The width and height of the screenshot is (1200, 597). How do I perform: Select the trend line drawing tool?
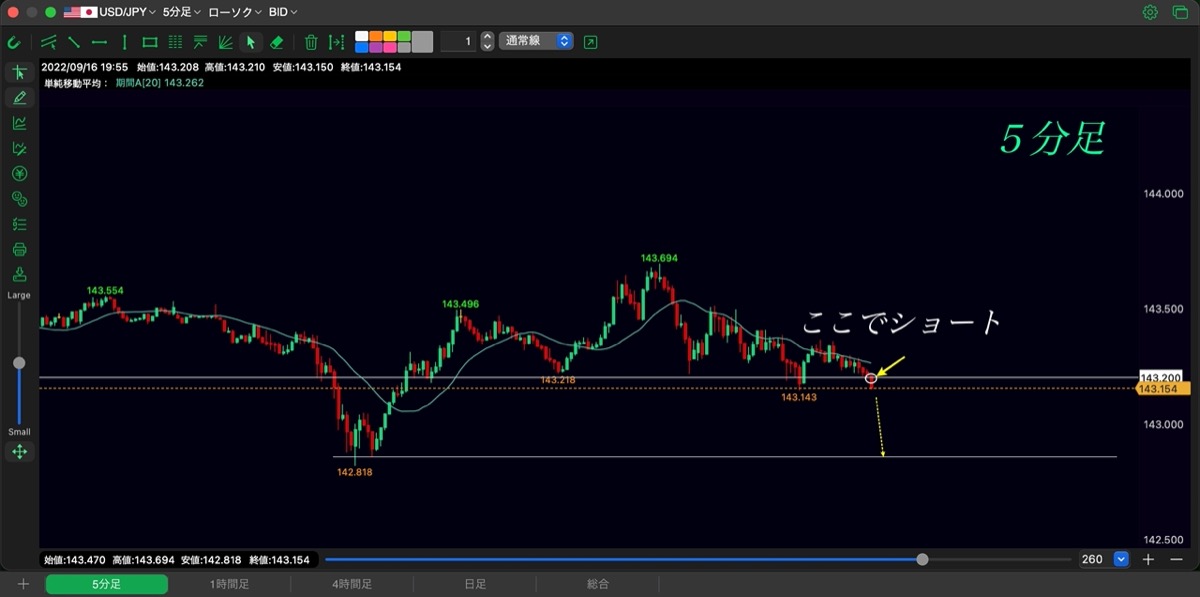[74, 42]
